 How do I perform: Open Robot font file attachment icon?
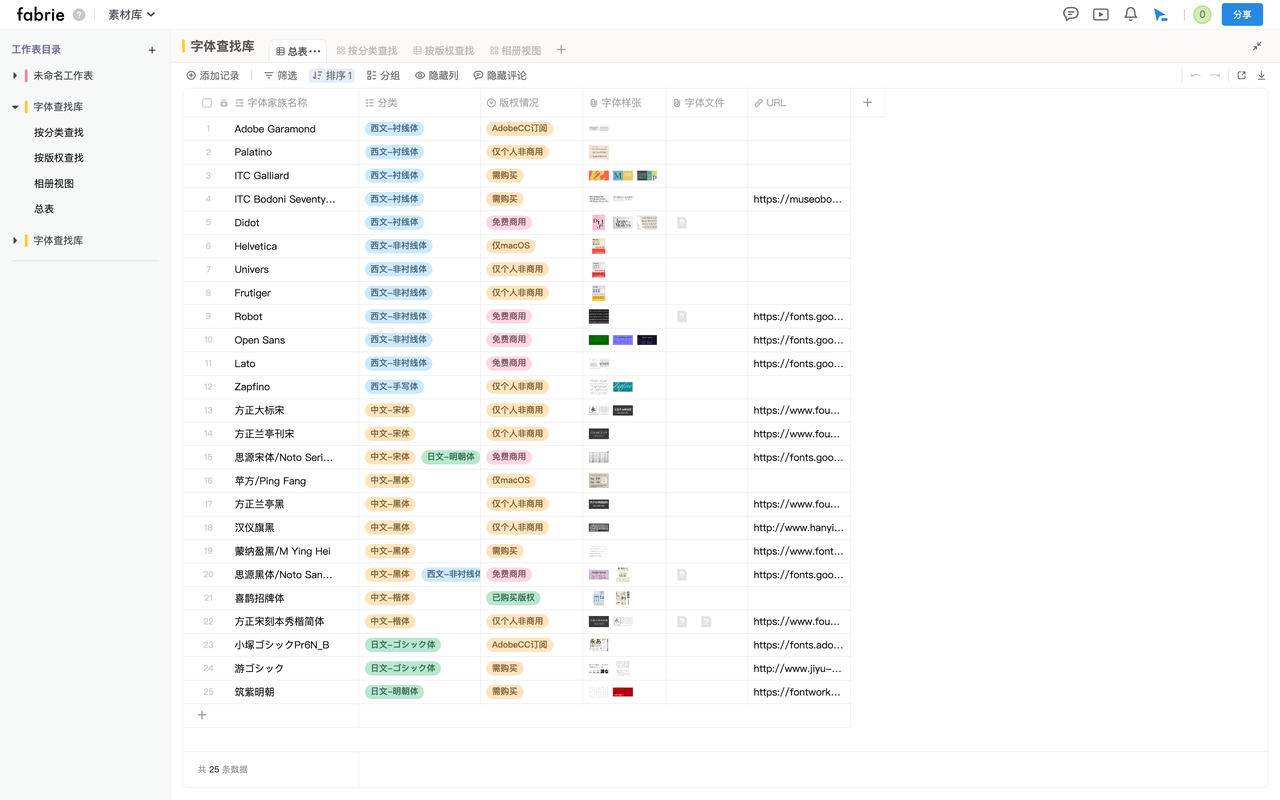click(x=682, y=316)
